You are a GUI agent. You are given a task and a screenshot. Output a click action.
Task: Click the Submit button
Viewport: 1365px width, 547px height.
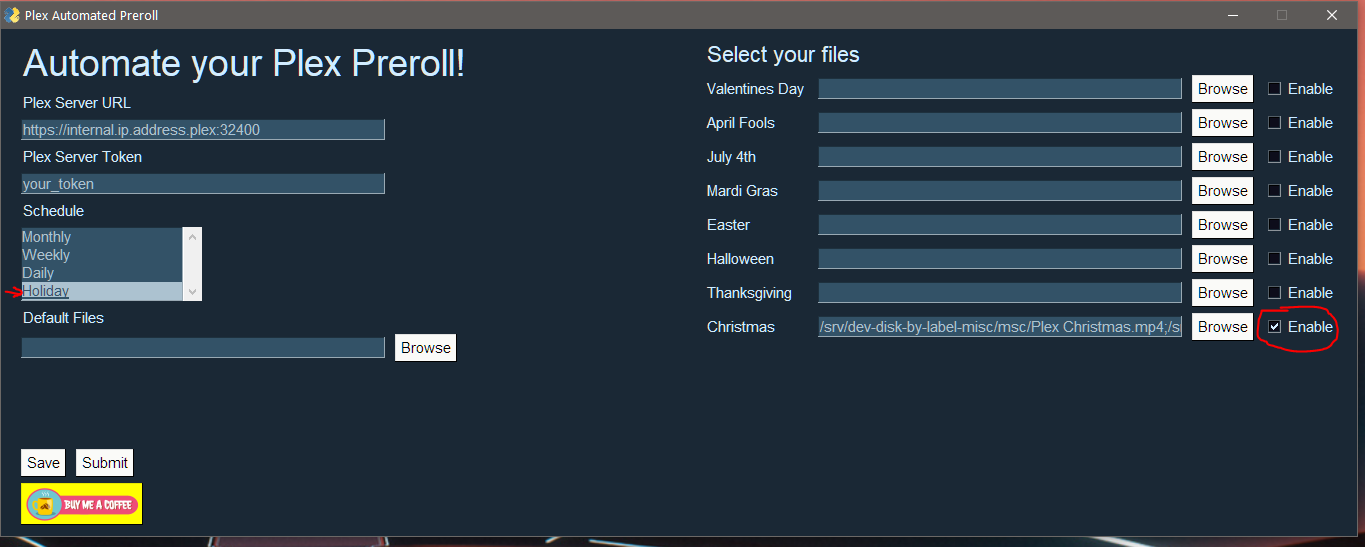(105, 463)
